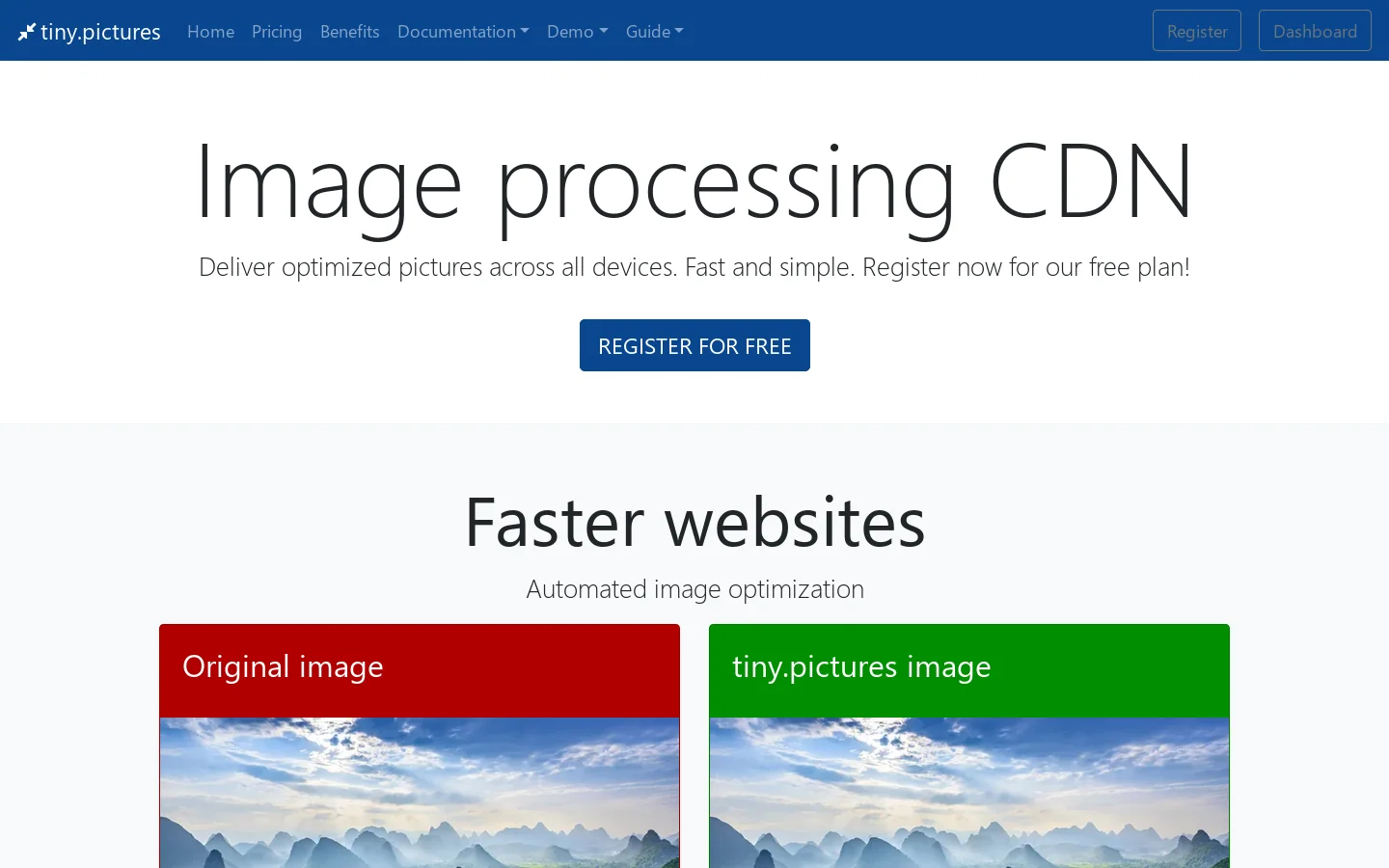Click the 'Deliver optimized pictures' tagline text

pos(694,267)
